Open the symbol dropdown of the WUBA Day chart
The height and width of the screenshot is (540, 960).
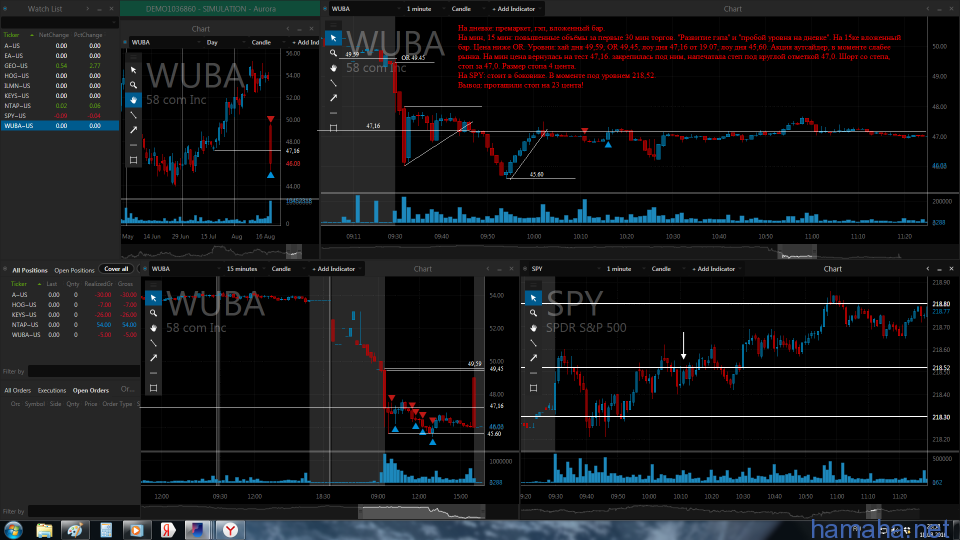click(x=165, y=42)
